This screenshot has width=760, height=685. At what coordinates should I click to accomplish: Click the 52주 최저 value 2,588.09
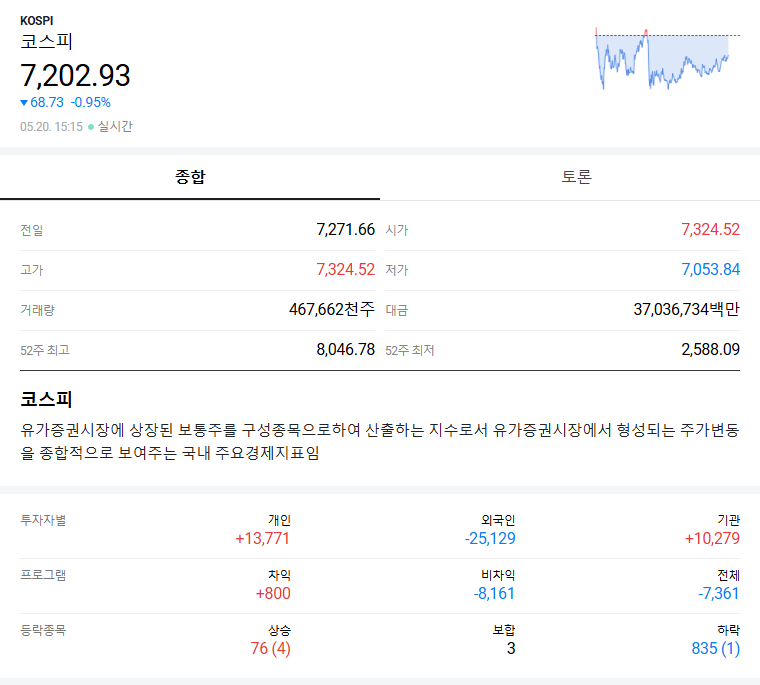711,349
